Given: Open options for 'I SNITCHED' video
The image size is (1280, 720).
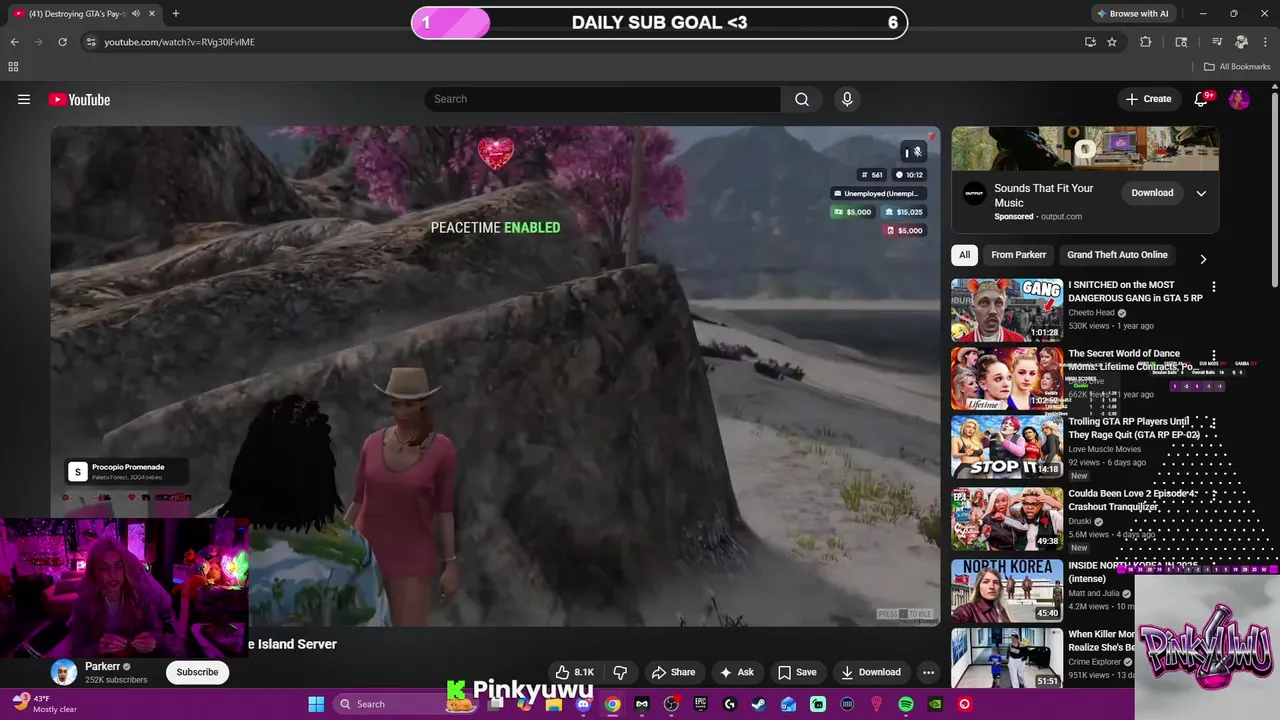Looking at the screenshot, I should 1214,287.
